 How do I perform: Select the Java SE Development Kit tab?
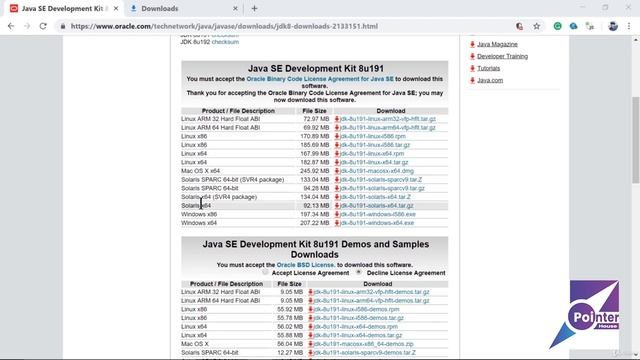click(x=64, y=8)
